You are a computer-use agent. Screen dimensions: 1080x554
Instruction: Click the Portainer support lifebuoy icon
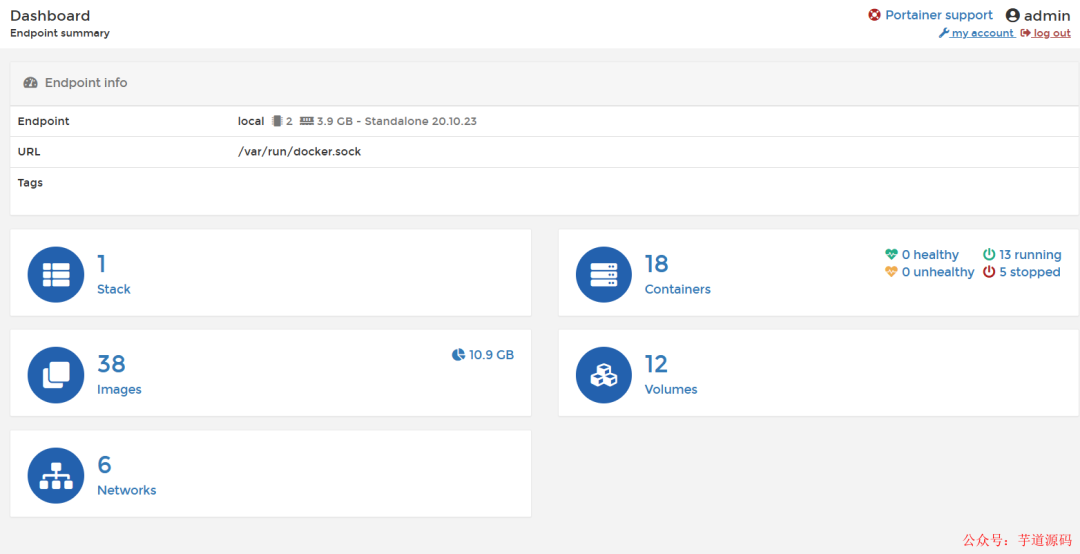pos(875,15)
